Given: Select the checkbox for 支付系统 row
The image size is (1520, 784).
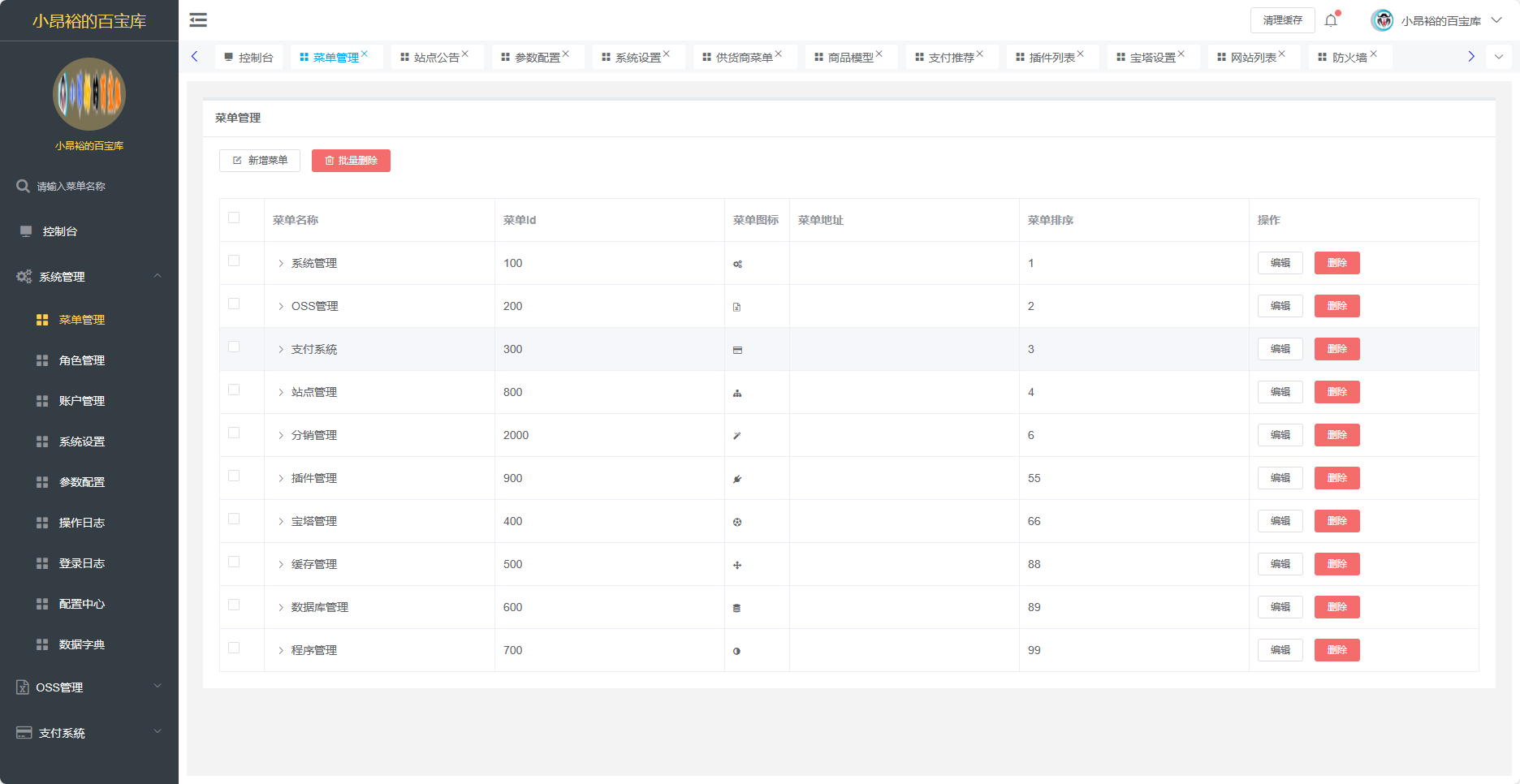Looking at the screenshot, I should (234, 347).
